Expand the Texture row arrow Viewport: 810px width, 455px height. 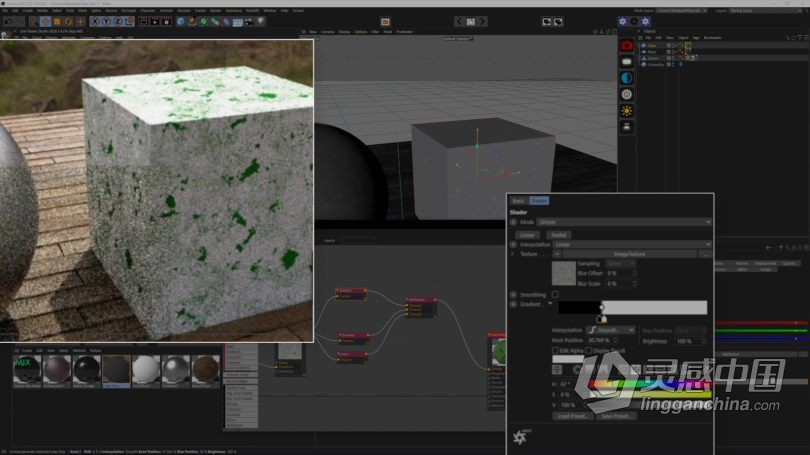(x=512, y=254)
